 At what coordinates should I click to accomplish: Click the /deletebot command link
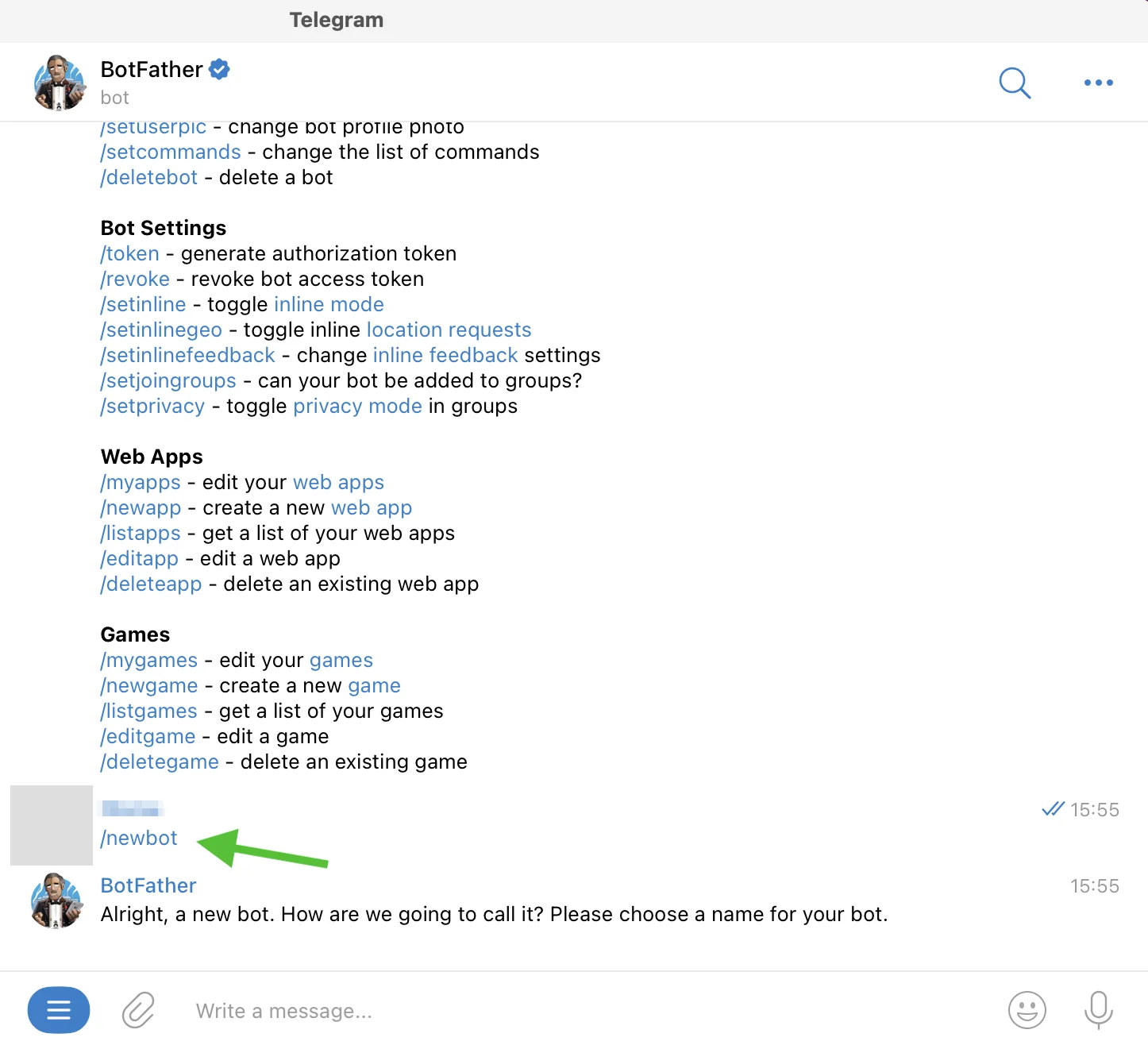(x=148, y=177)
